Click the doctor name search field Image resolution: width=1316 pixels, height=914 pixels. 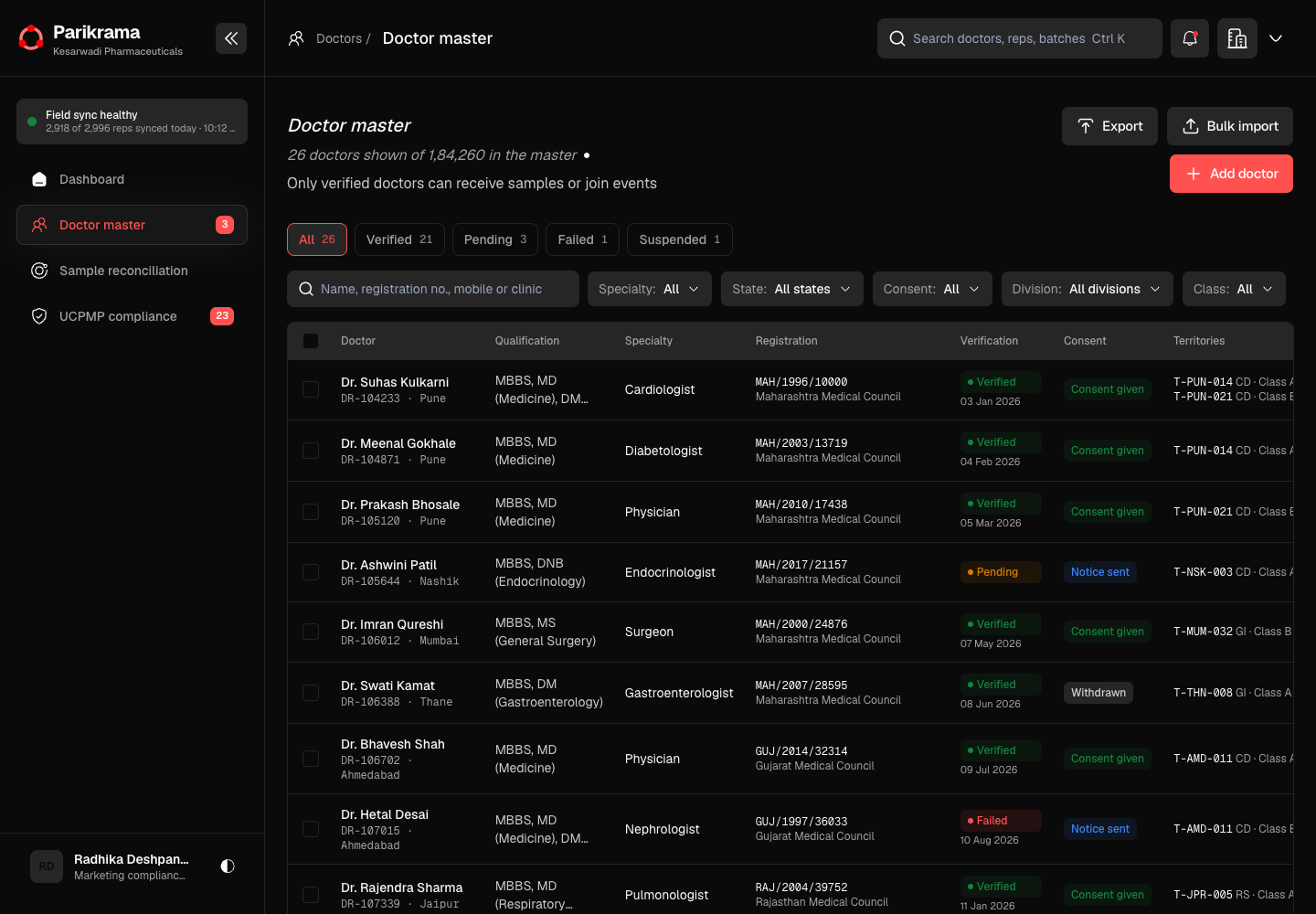click(x=433, y=289)
